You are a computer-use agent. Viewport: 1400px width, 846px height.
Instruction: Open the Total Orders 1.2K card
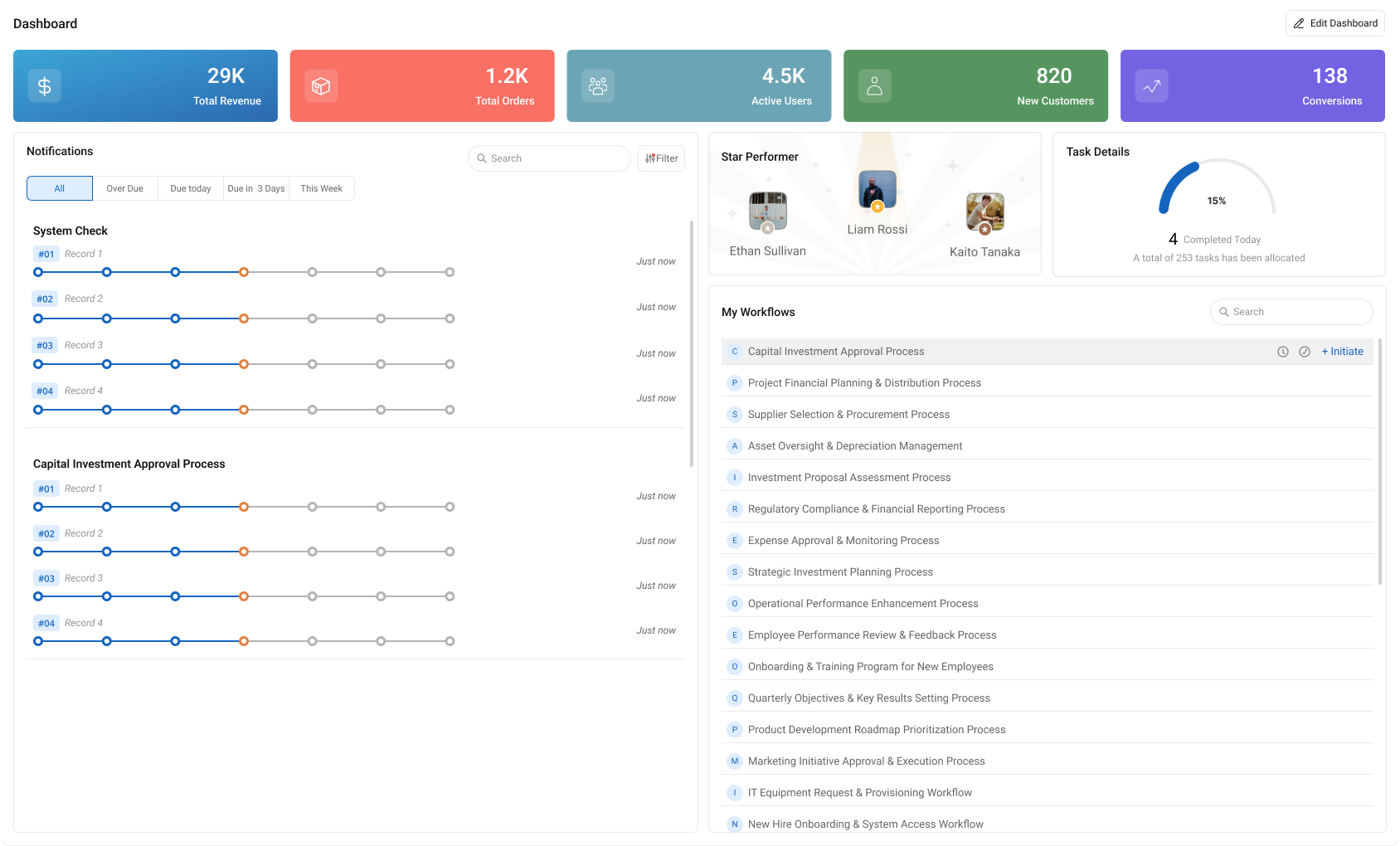click(422, 85)
